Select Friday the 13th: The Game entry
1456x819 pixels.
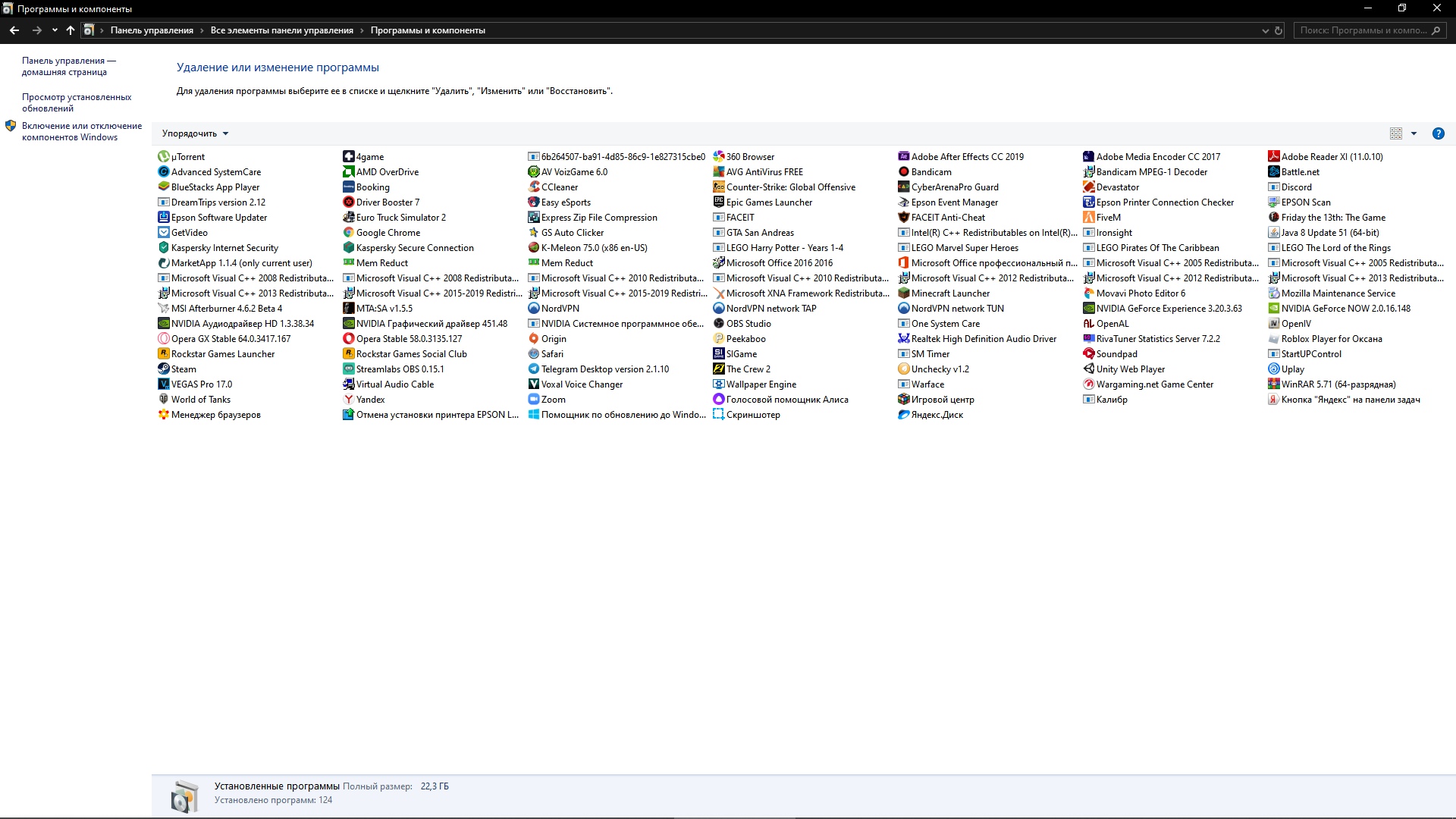[x=1326, y=218]
